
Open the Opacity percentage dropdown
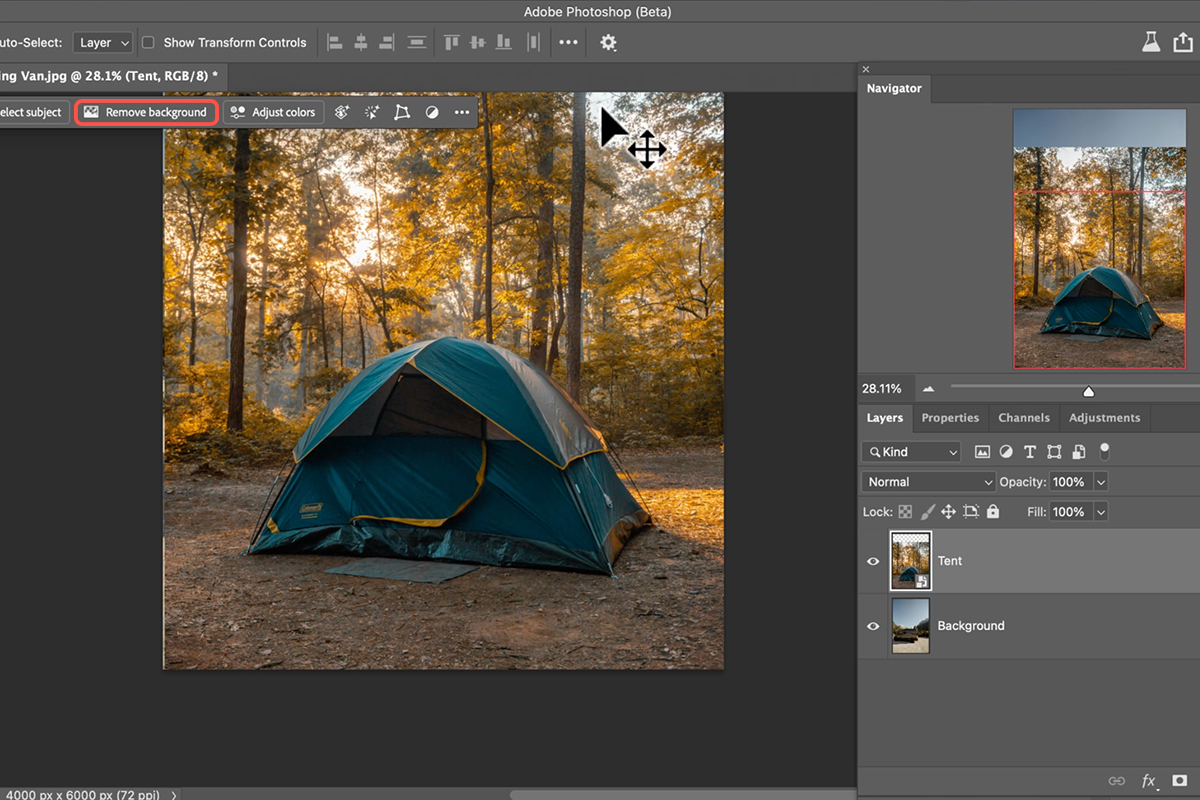pyautogui.click(x=1100, y=481)
